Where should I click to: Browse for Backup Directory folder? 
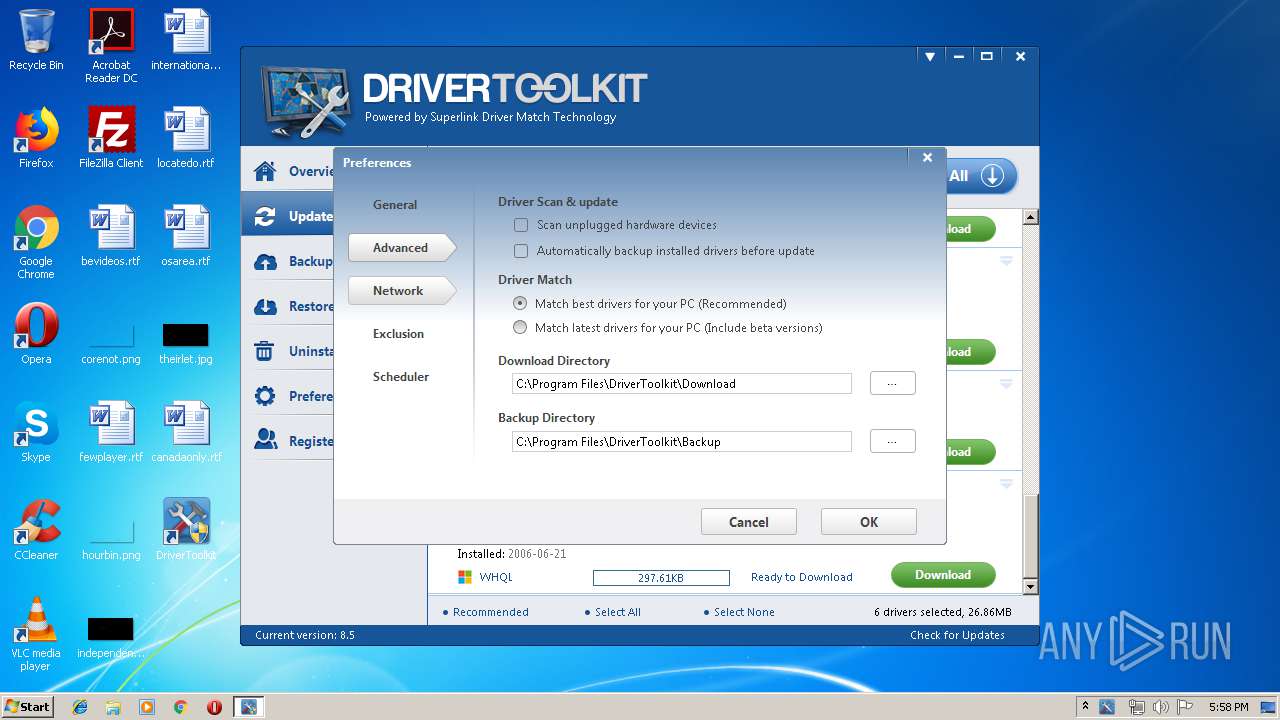(892, 441)
